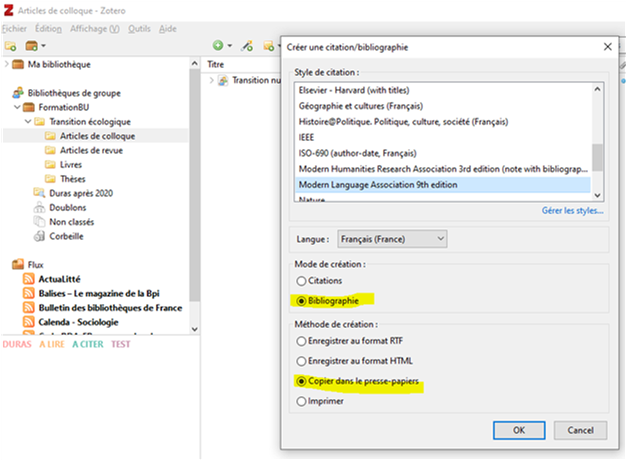Select Ma bibliothèque library icon
The image size is (626, 460).
18,64
